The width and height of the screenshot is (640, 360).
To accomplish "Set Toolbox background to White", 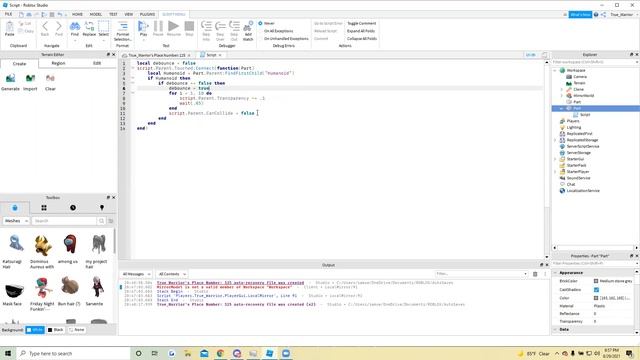I will (x=35, y=329).
